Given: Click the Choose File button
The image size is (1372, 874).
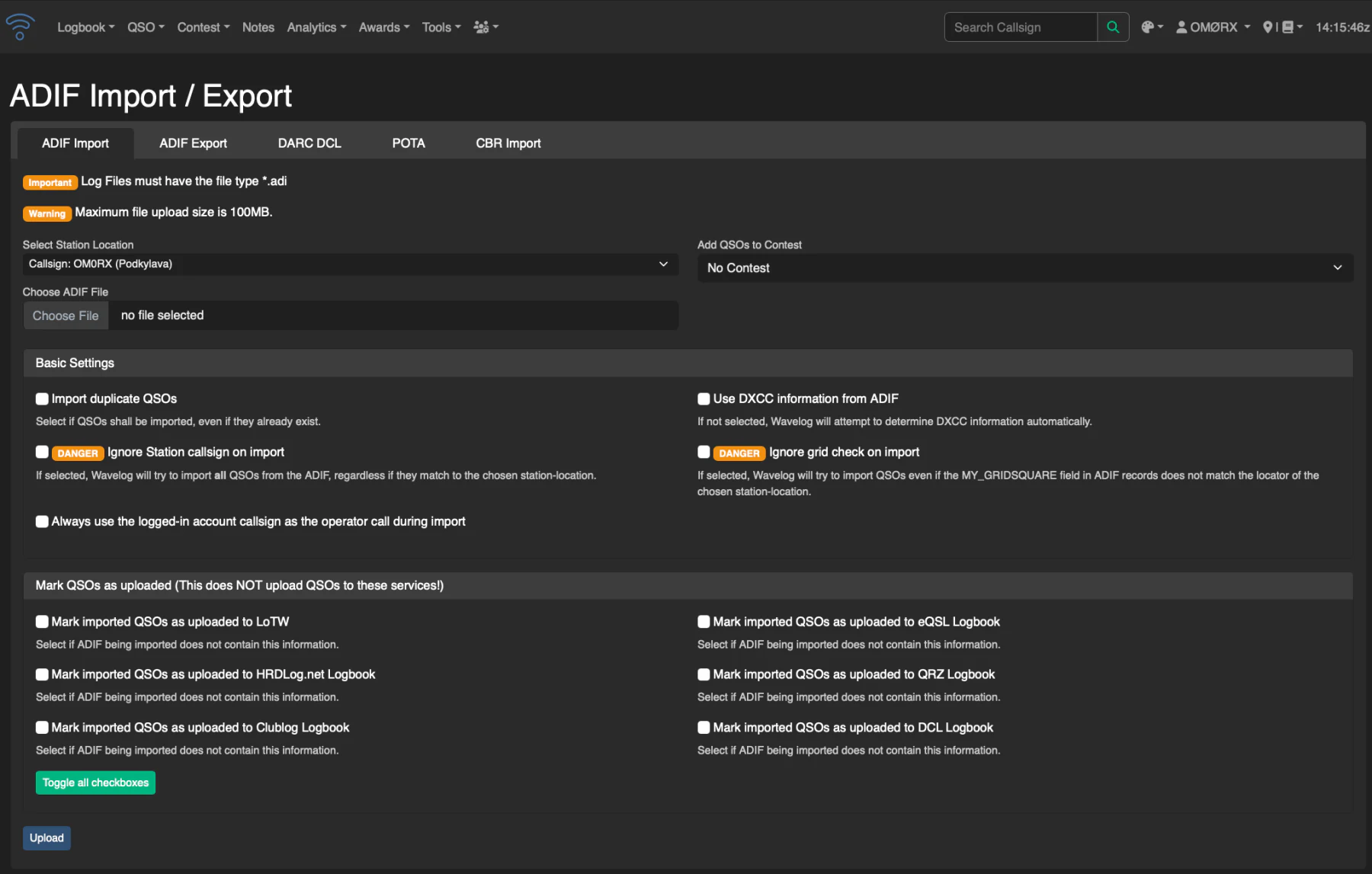Looking at the screenshot, I should tap(66, 315).
